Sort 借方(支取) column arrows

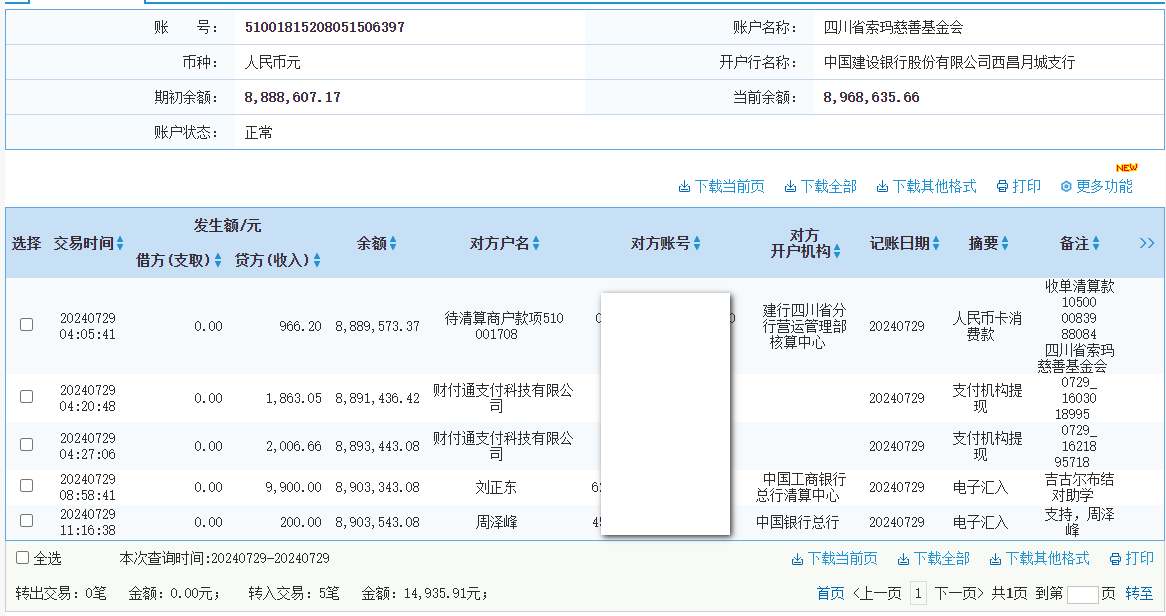218,260
